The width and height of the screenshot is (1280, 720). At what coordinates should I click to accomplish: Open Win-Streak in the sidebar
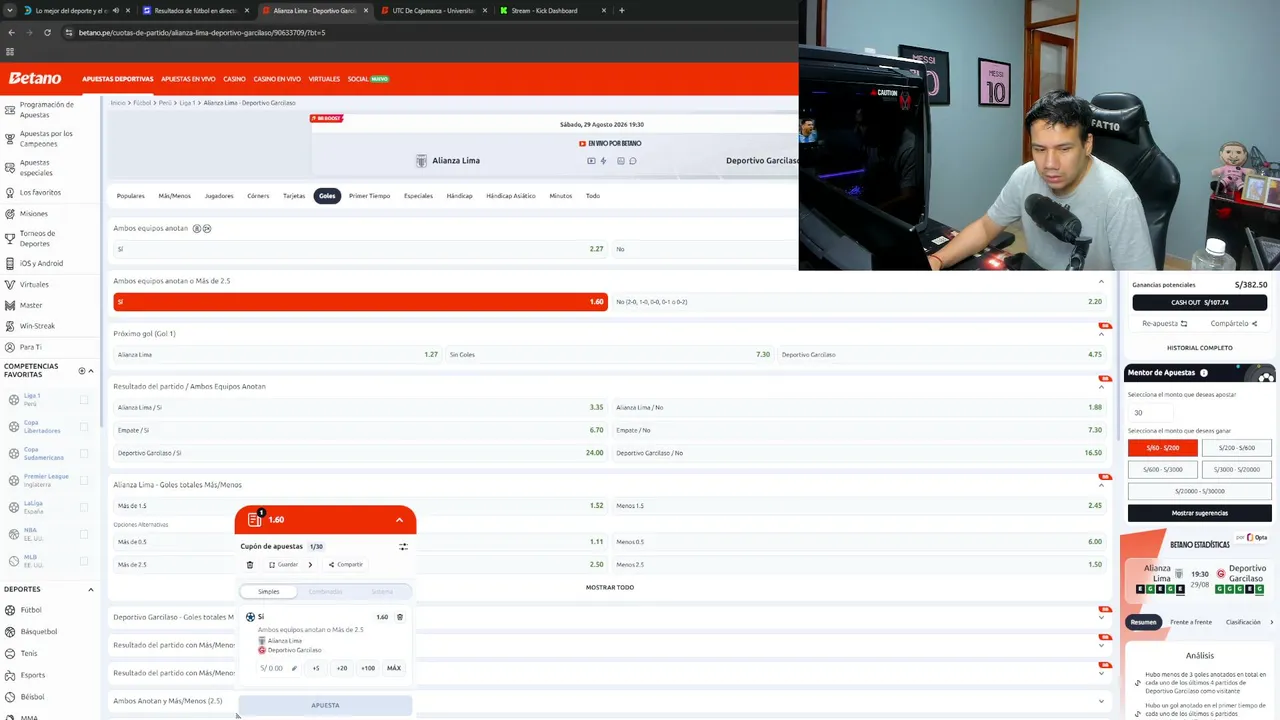click(x=37, y=326)
